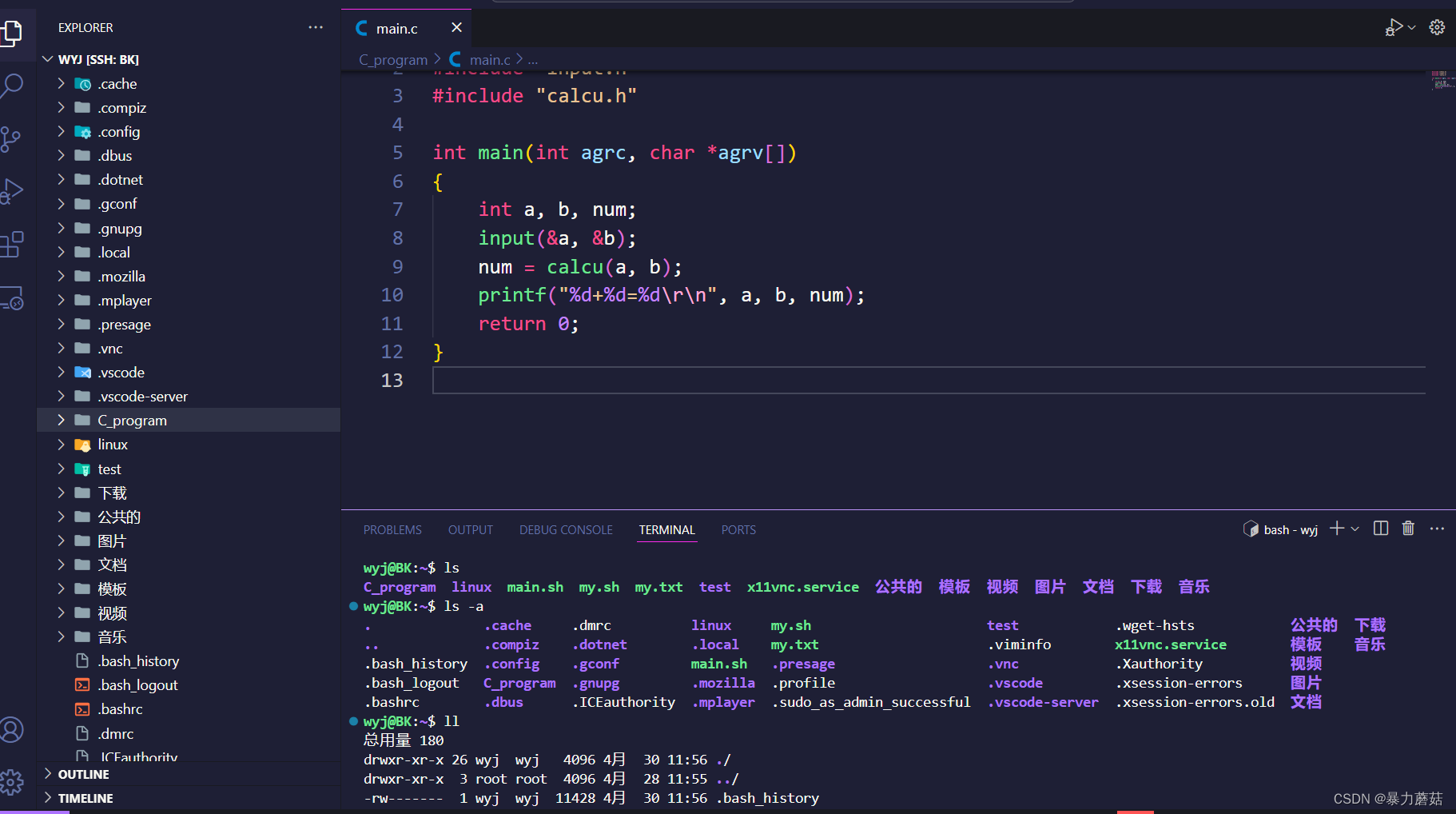Select the 公共的 folder row
The image size is (1456, 814).
click(x=189, y=517)
